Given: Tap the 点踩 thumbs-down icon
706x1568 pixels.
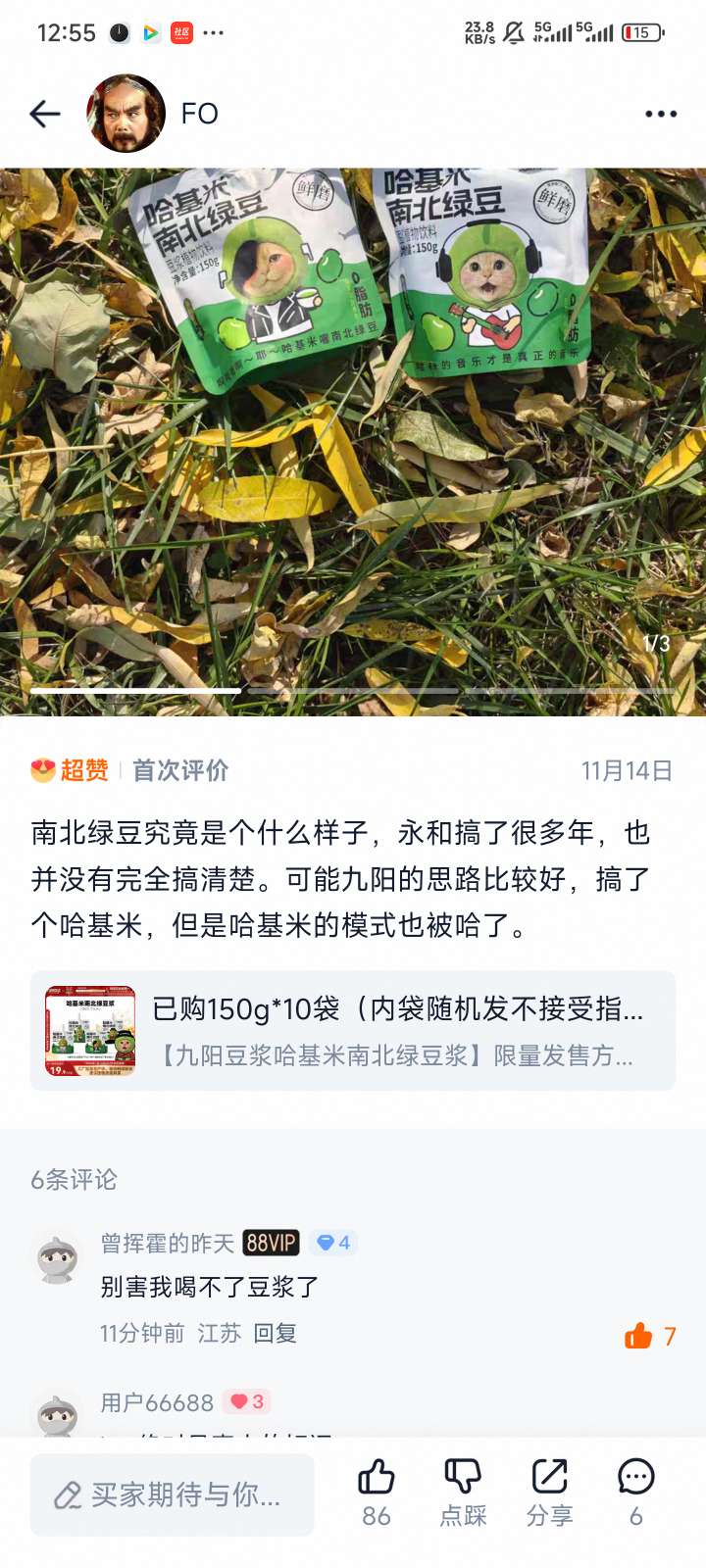Looking at the screenshot, I should pyautogui.click(x=463, y=1477).
